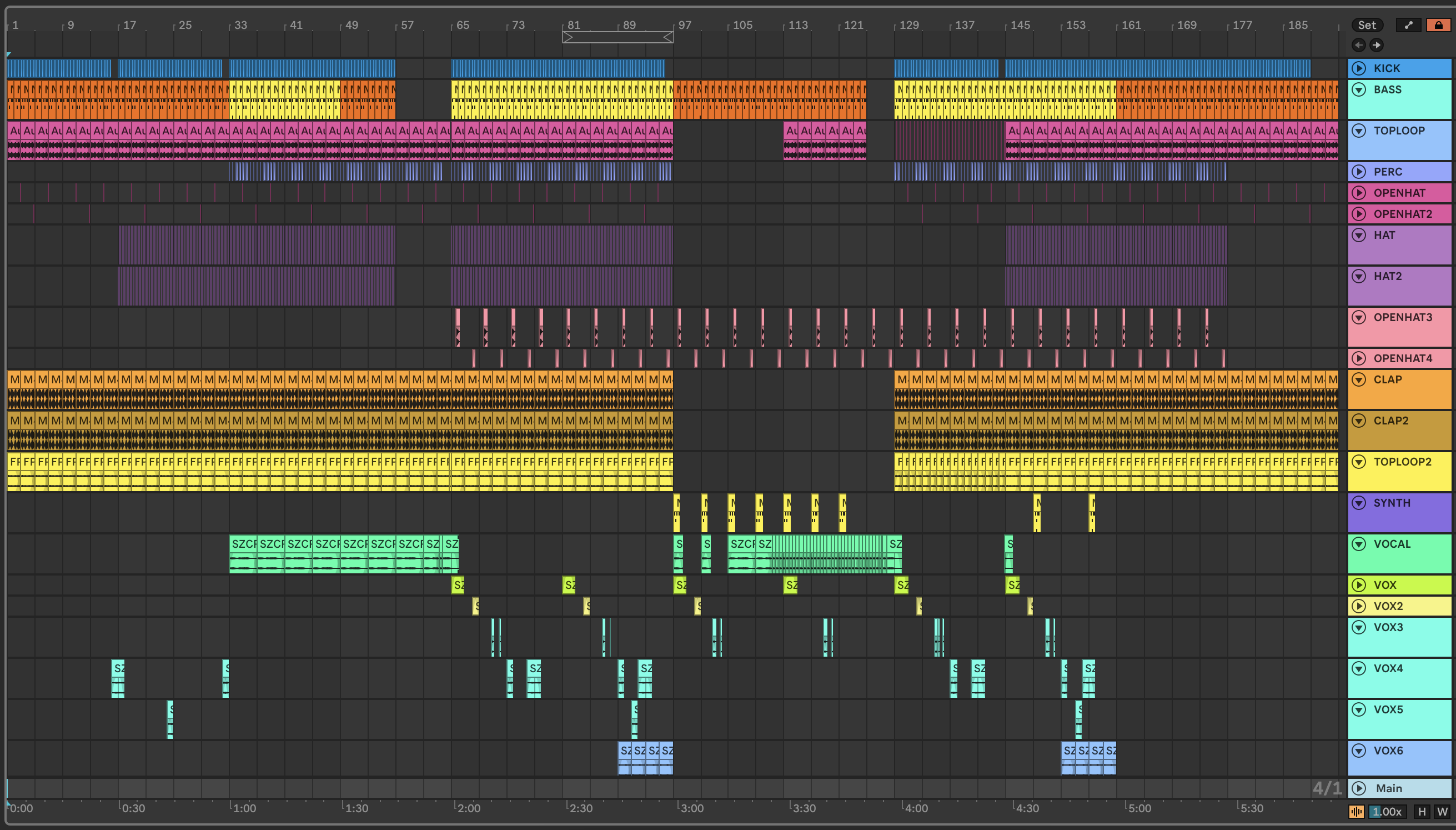This screenshot has height=830, width=1456.
Task: Fold the VOX5 track arrow
Action: tap(1359, 709)
